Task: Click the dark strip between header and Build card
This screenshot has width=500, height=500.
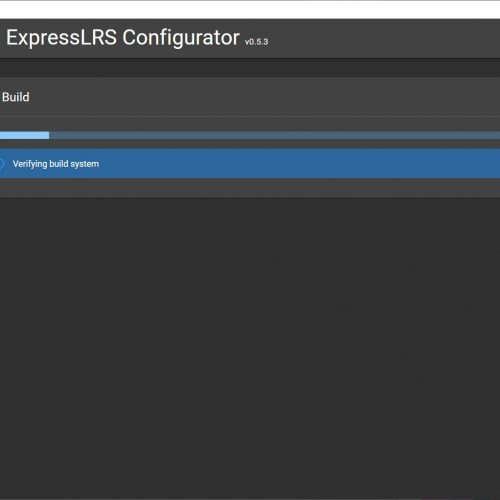Action: (x=250, y=68)
